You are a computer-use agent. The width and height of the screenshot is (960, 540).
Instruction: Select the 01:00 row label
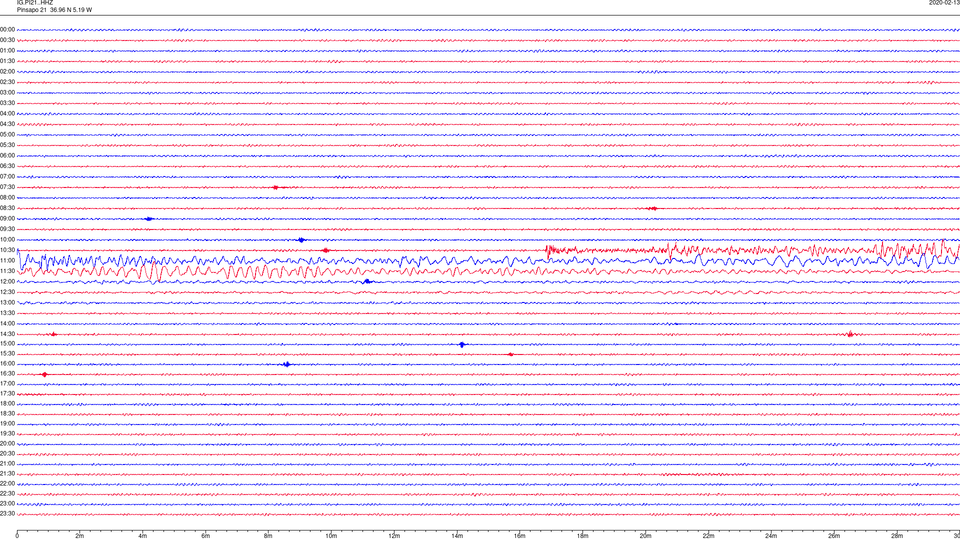click(x=7, y=50)
